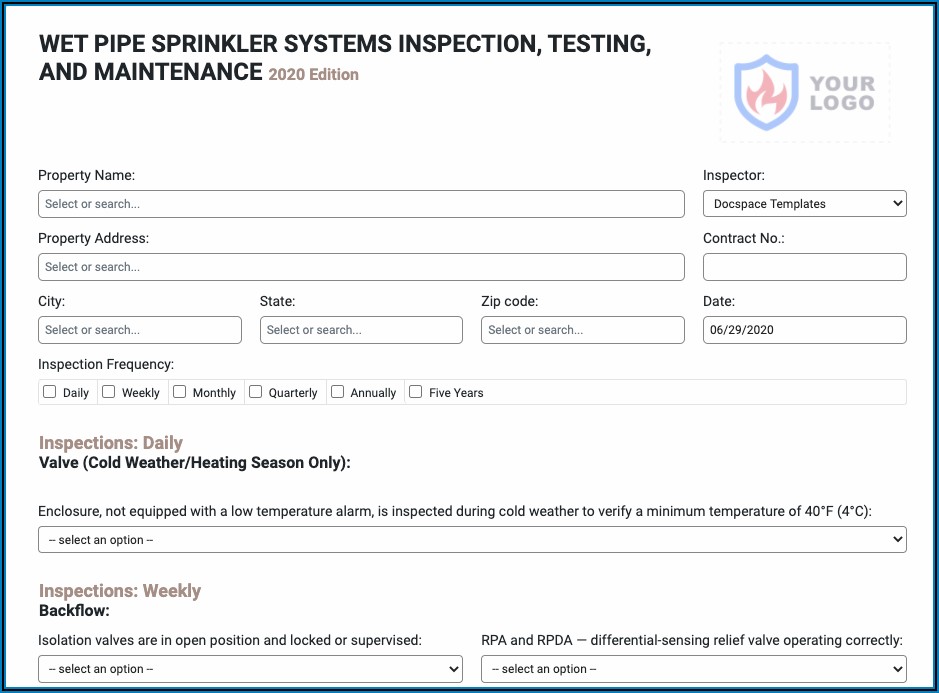
Task: Open RPA and RPDA relief valve dropdown
Action: [x=693, y=669]
